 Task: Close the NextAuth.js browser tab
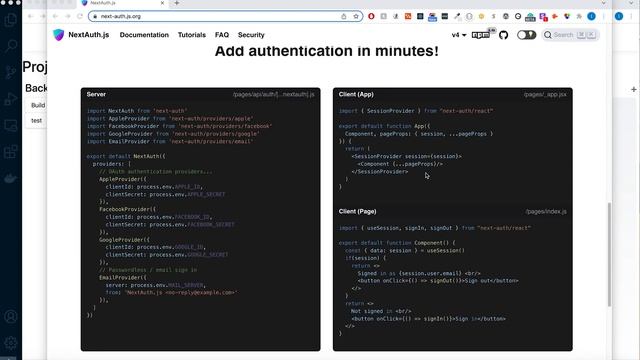pyautogui.click(x=162, y=3)
